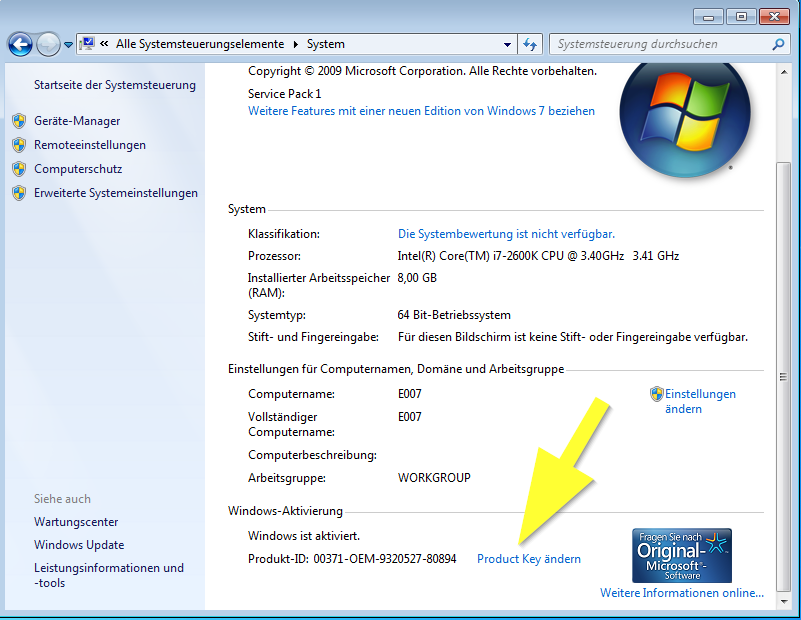The height and width of the screenshot is (620, 801).
Task: Click the refresh button beside address bar
Action: pos(530,44)
